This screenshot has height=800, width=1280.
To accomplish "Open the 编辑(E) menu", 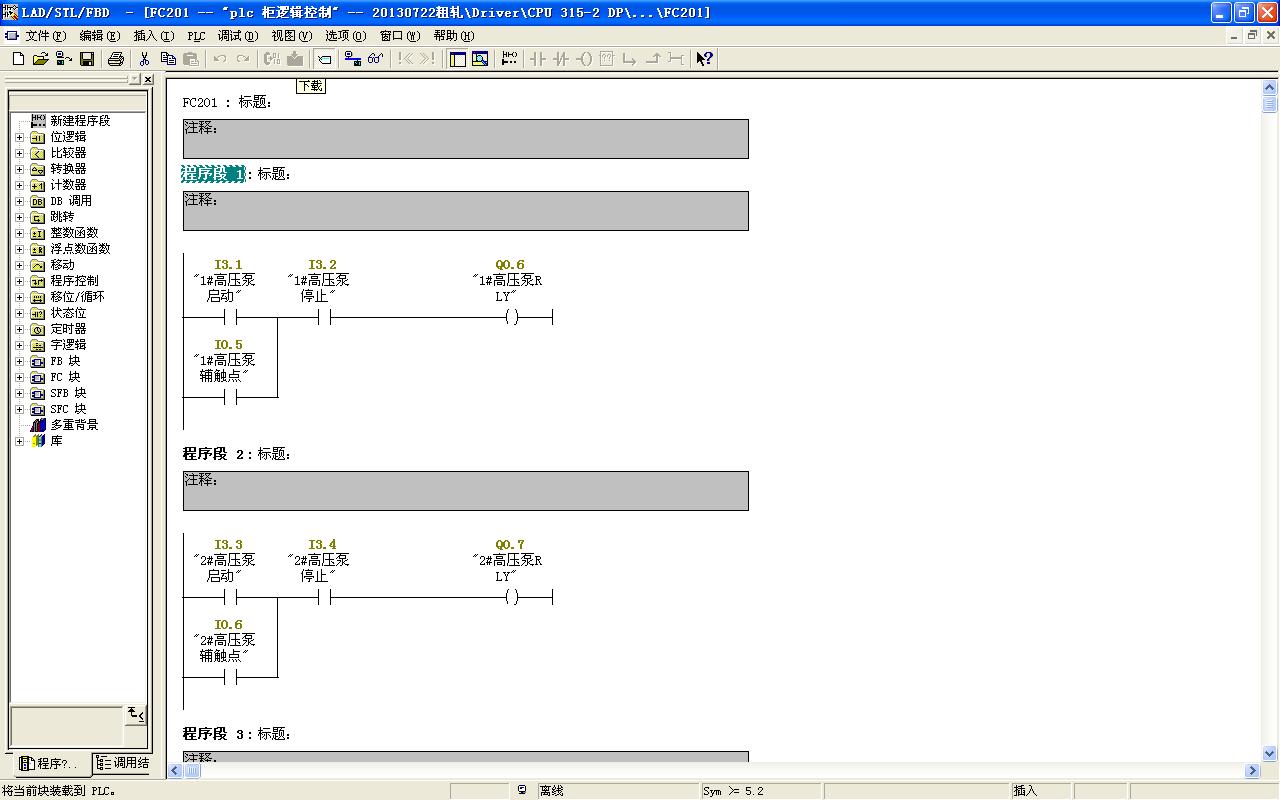I will click(100, 36).
